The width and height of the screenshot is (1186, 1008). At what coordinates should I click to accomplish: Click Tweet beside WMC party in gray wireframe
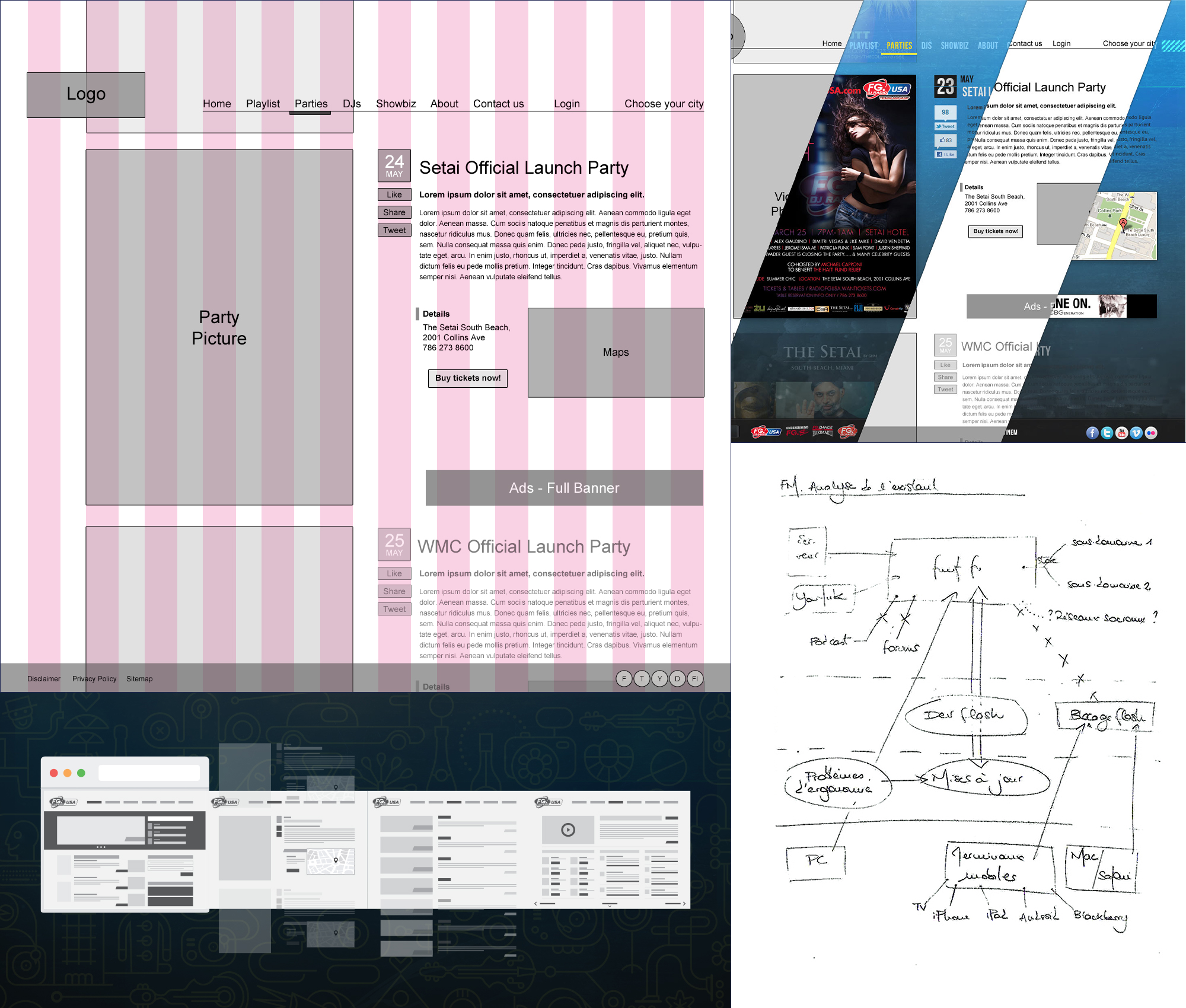tap(394, 609)
